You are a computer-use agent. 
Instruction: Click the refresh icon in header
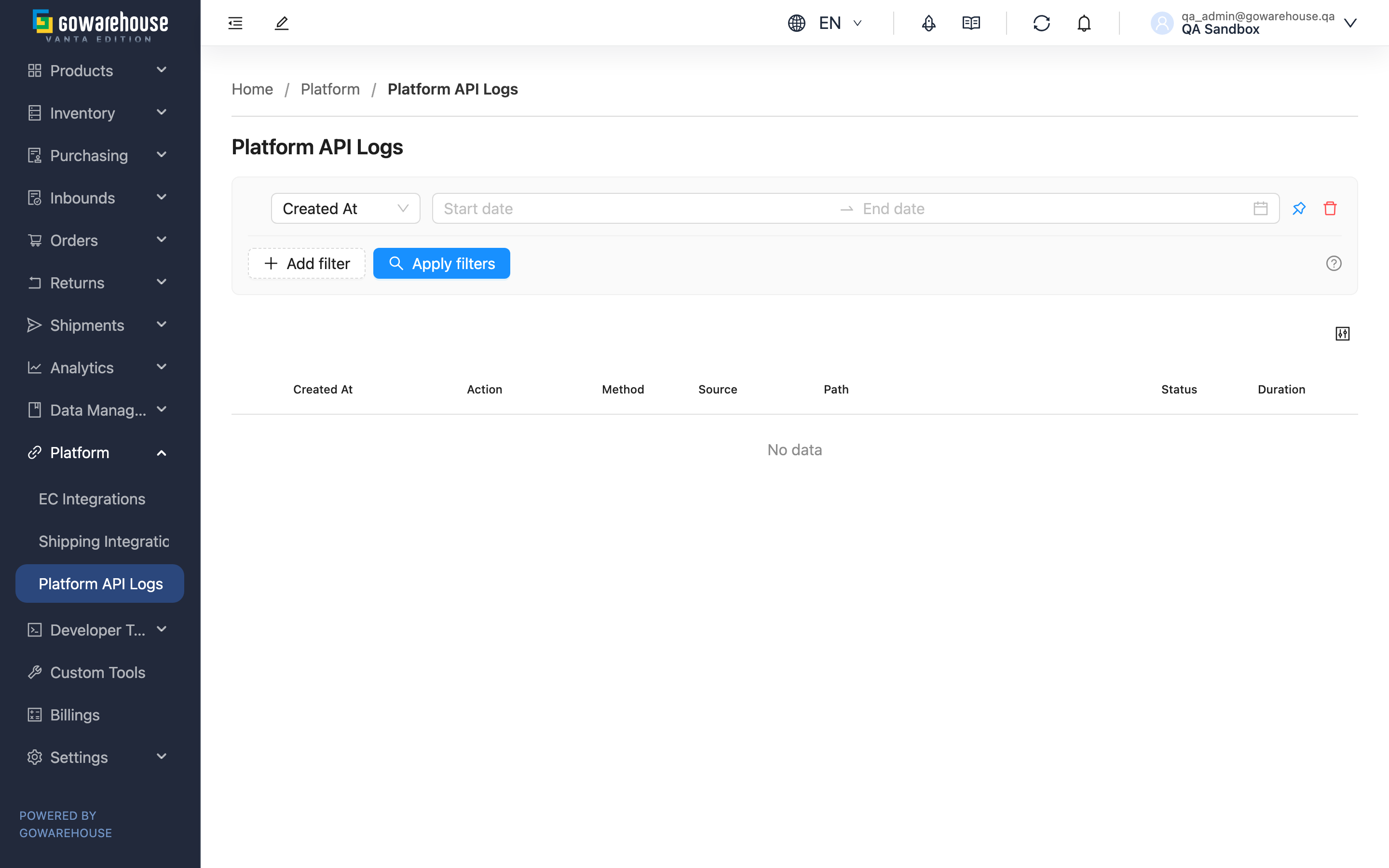point(1042,23)
